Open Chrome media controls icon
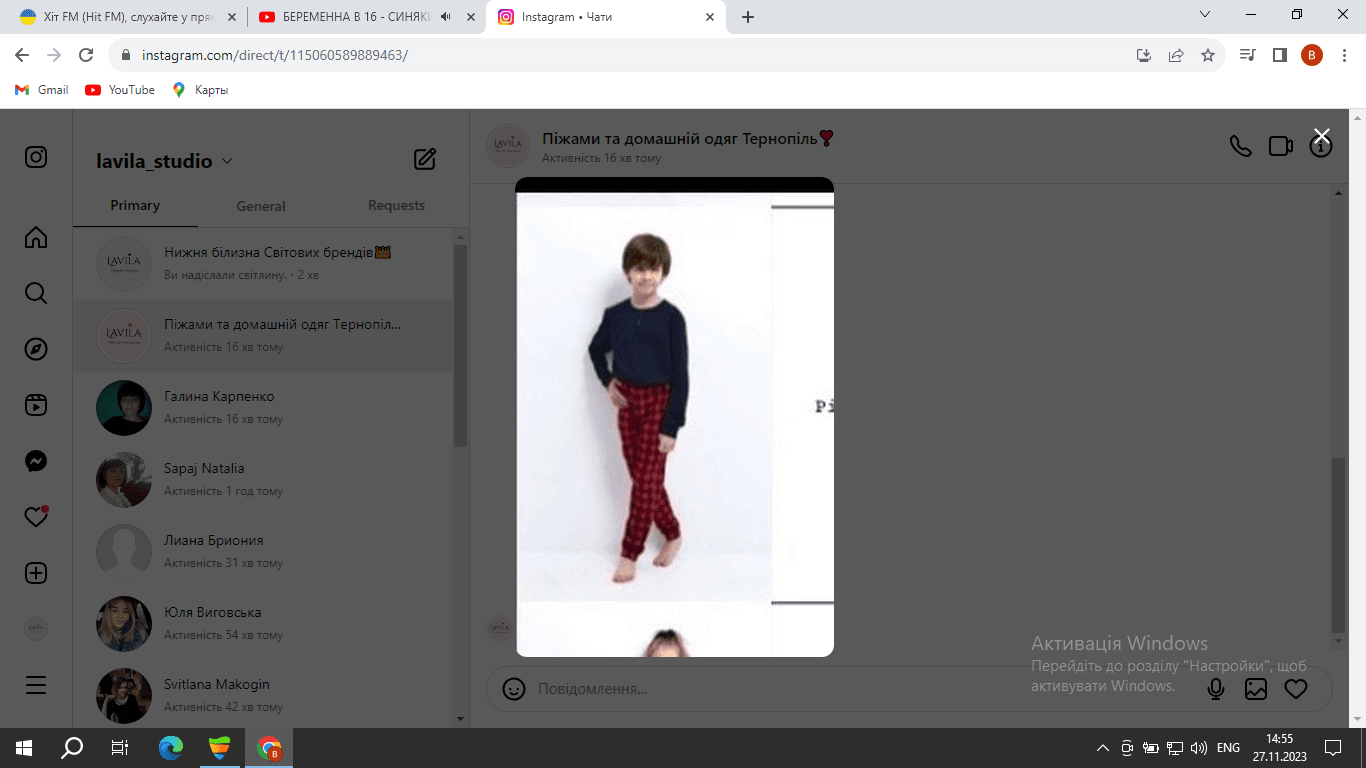The height and width of the screenshot is (768, 1366). click(x=1247, y=55)
